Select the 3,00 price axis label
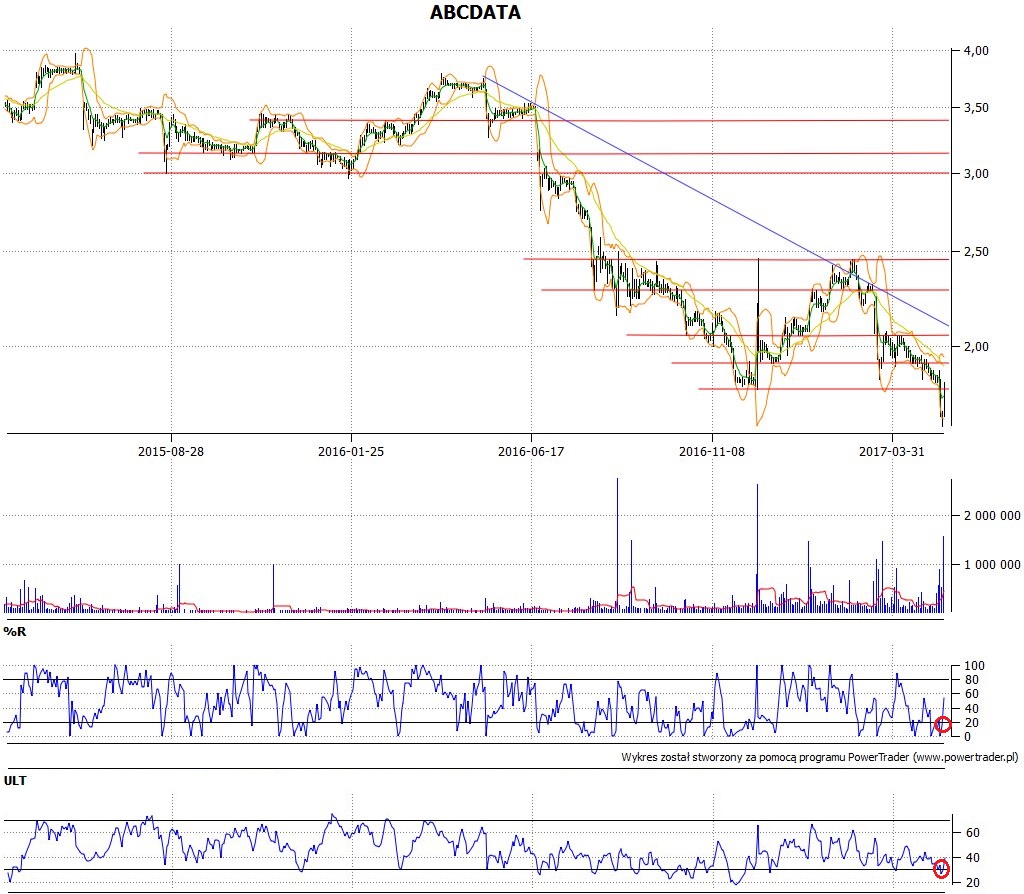The image size is (1024, 894). click(x=976, y=174)
